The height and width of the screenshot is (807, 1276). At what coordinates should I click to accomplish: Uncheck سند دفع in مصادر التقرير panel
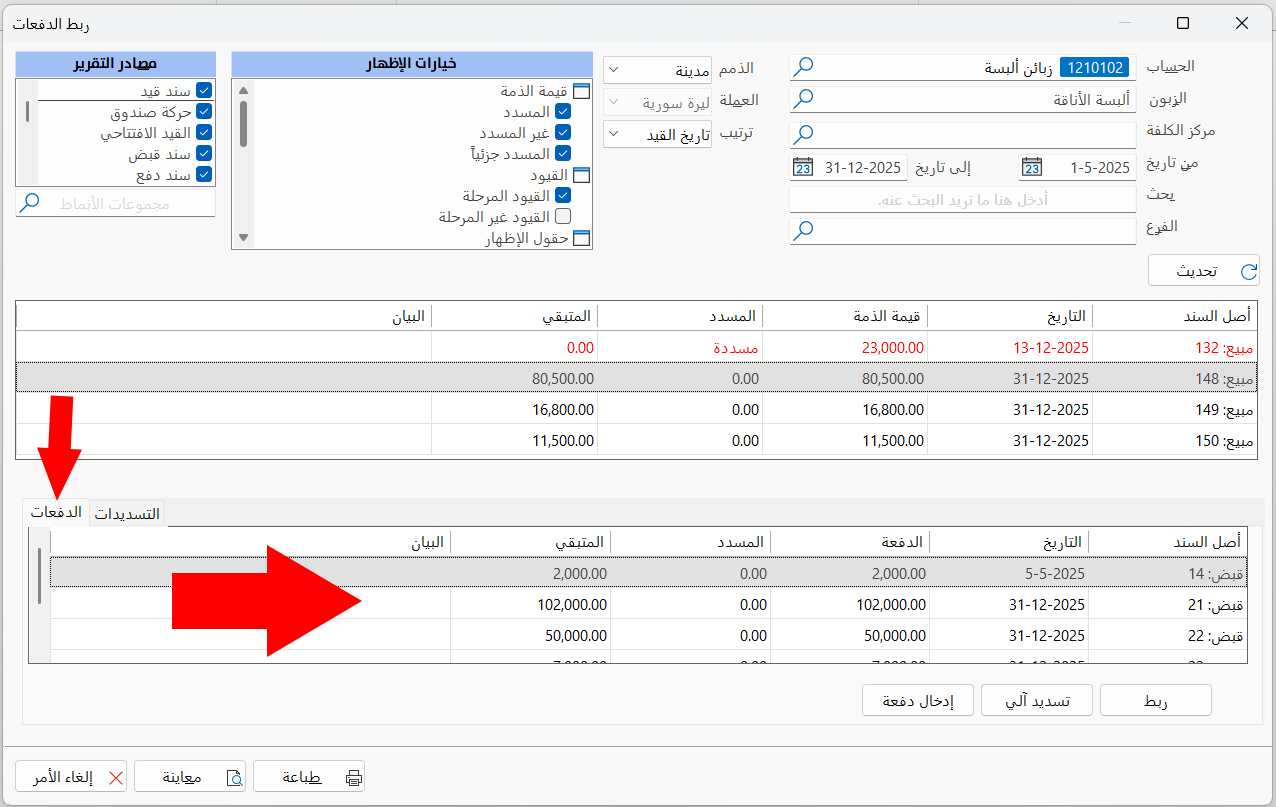click(x=205, y=175)
